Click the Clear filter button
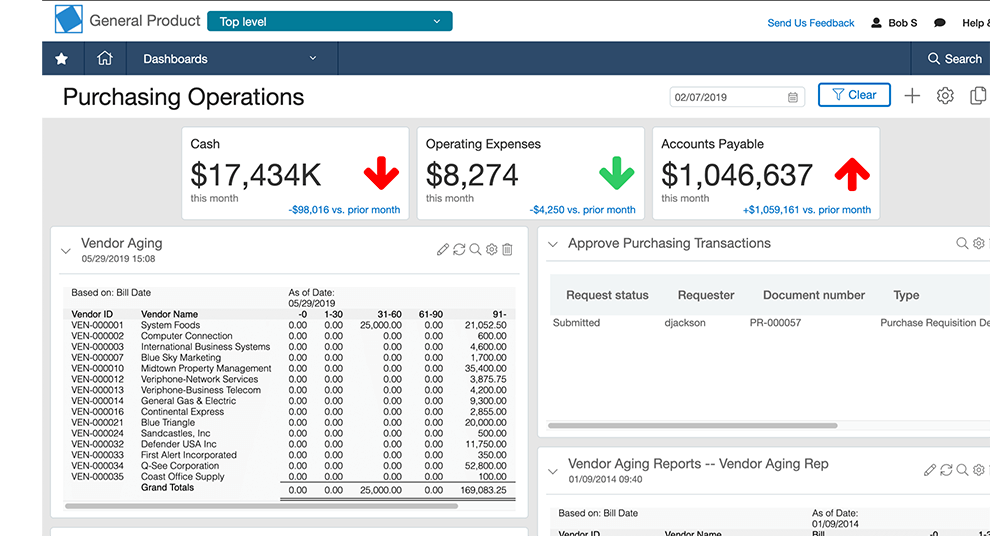Image resolution: width=990 pixels, height=536 pixels. click(x=854, y=95)
